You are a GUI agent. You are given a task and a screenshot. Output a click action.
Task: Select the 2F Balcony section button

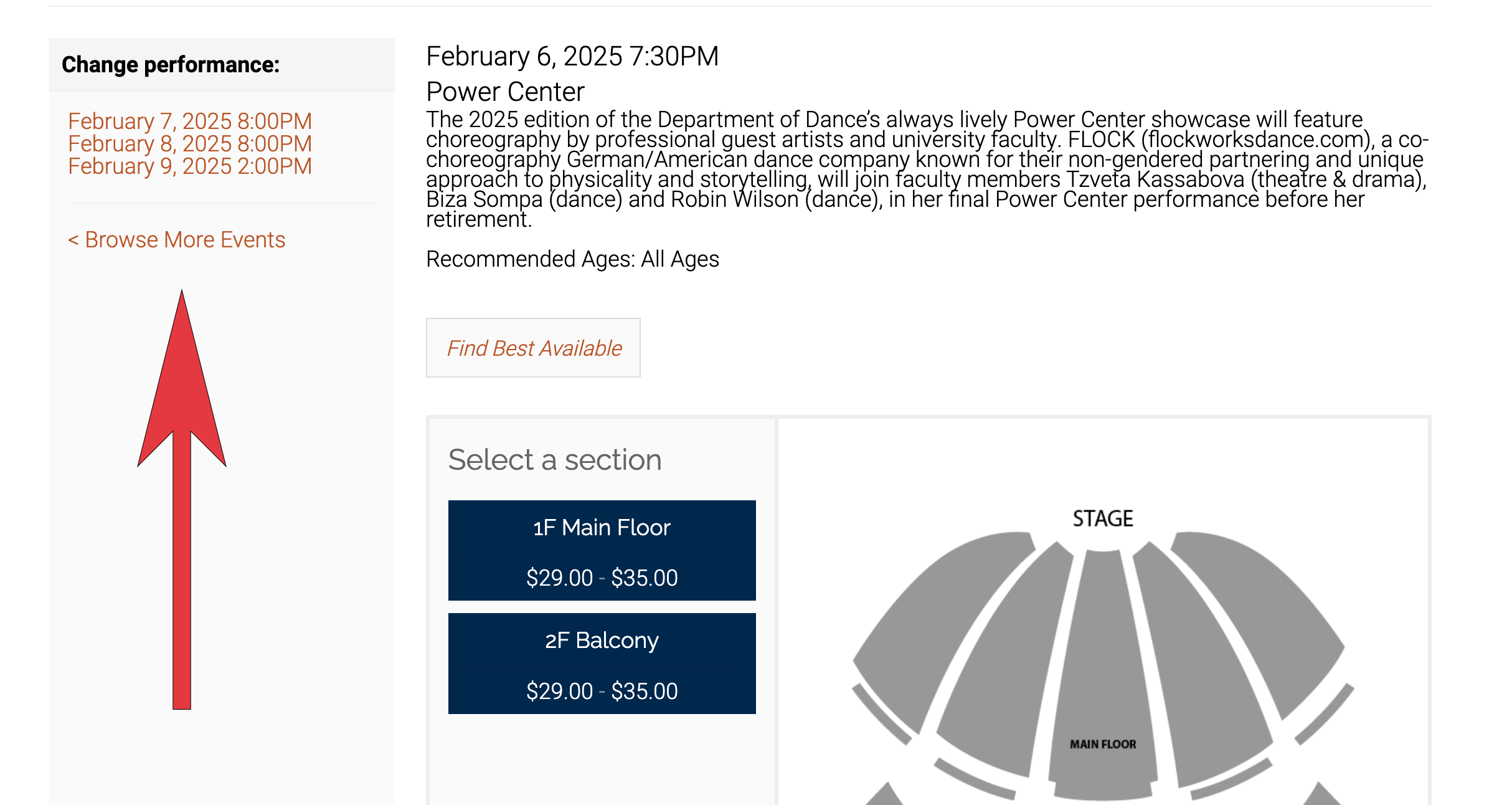(602, 664)
